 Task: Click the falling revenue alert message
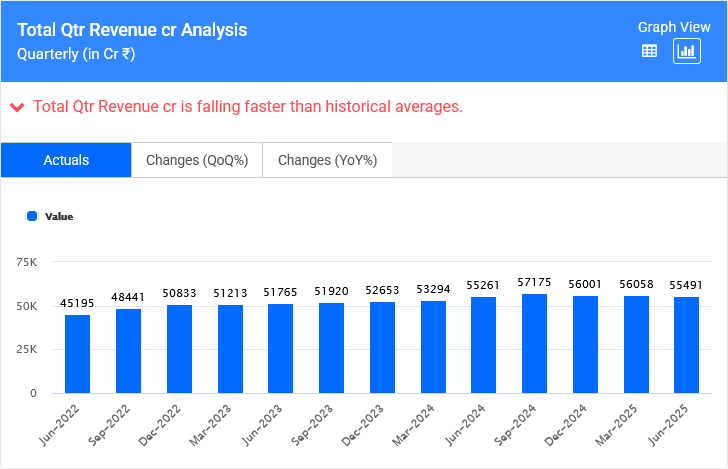coord(248,107)
